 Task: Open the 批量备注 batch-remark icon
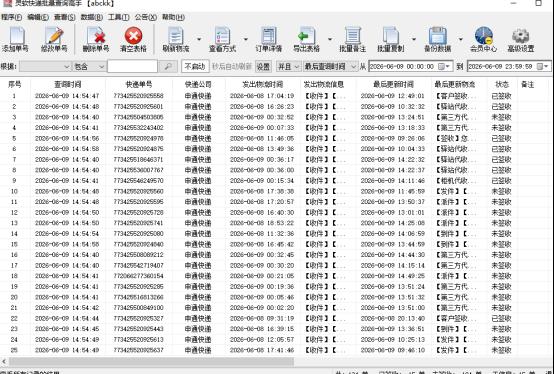click(x=352, y=39)
